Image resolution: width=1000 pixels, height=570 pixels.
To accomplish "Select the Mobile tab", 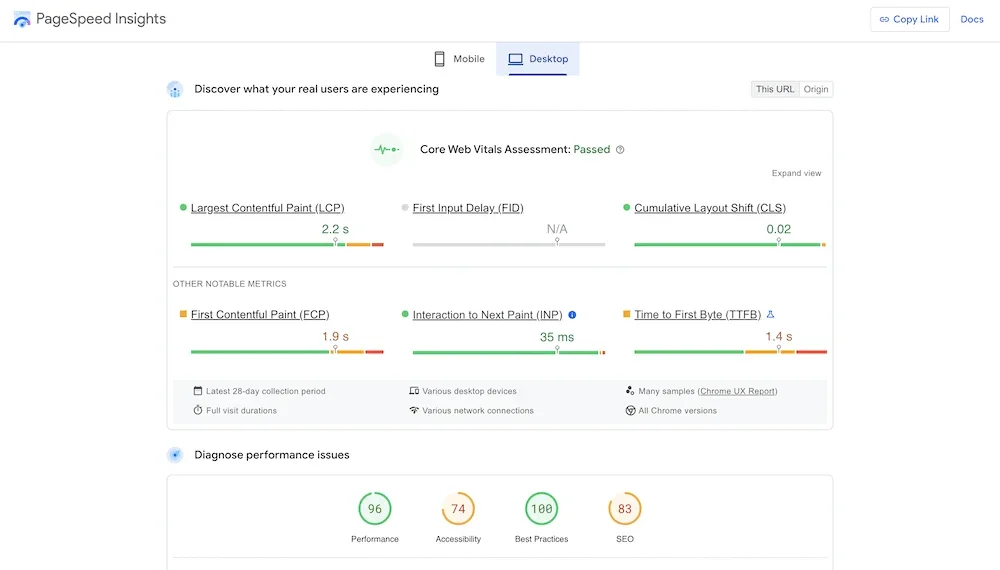I will (x=459, y=59).
